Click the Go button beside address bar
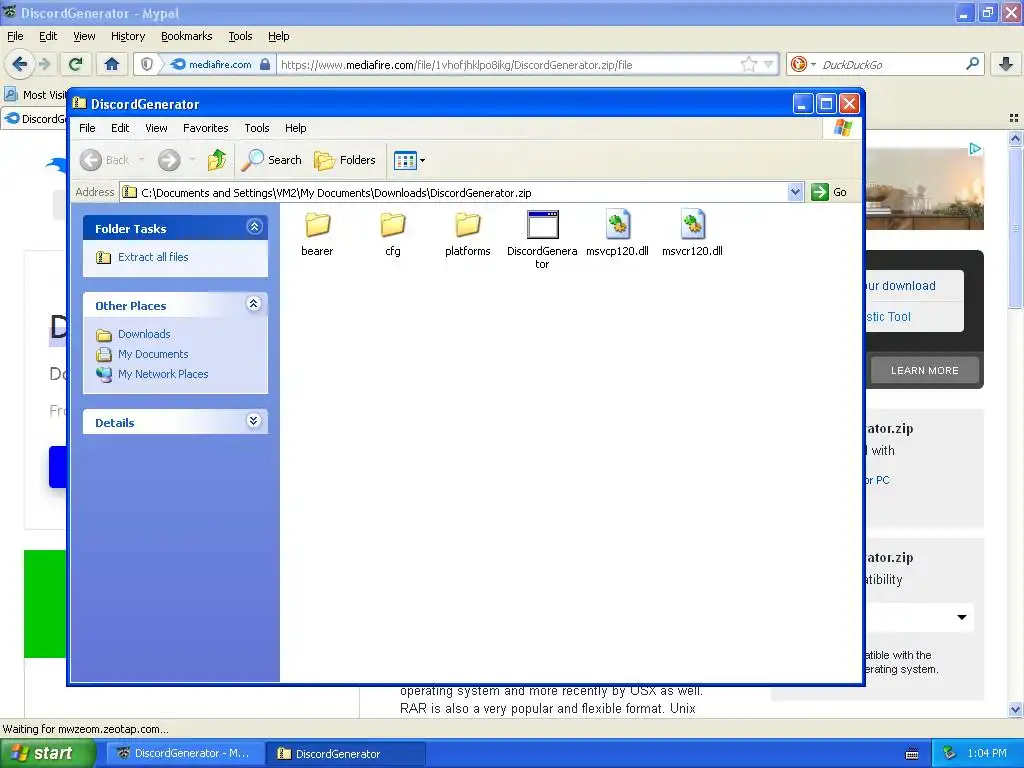This screenshot has width=1024, height=768. pyautogui.click(x=829, y=192)
